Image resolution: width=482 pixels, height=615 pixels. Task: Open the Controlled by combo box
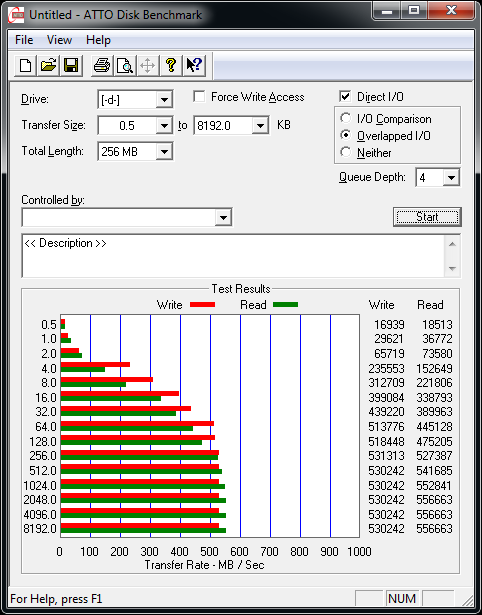pyautogui.click(x=127, y=217)
